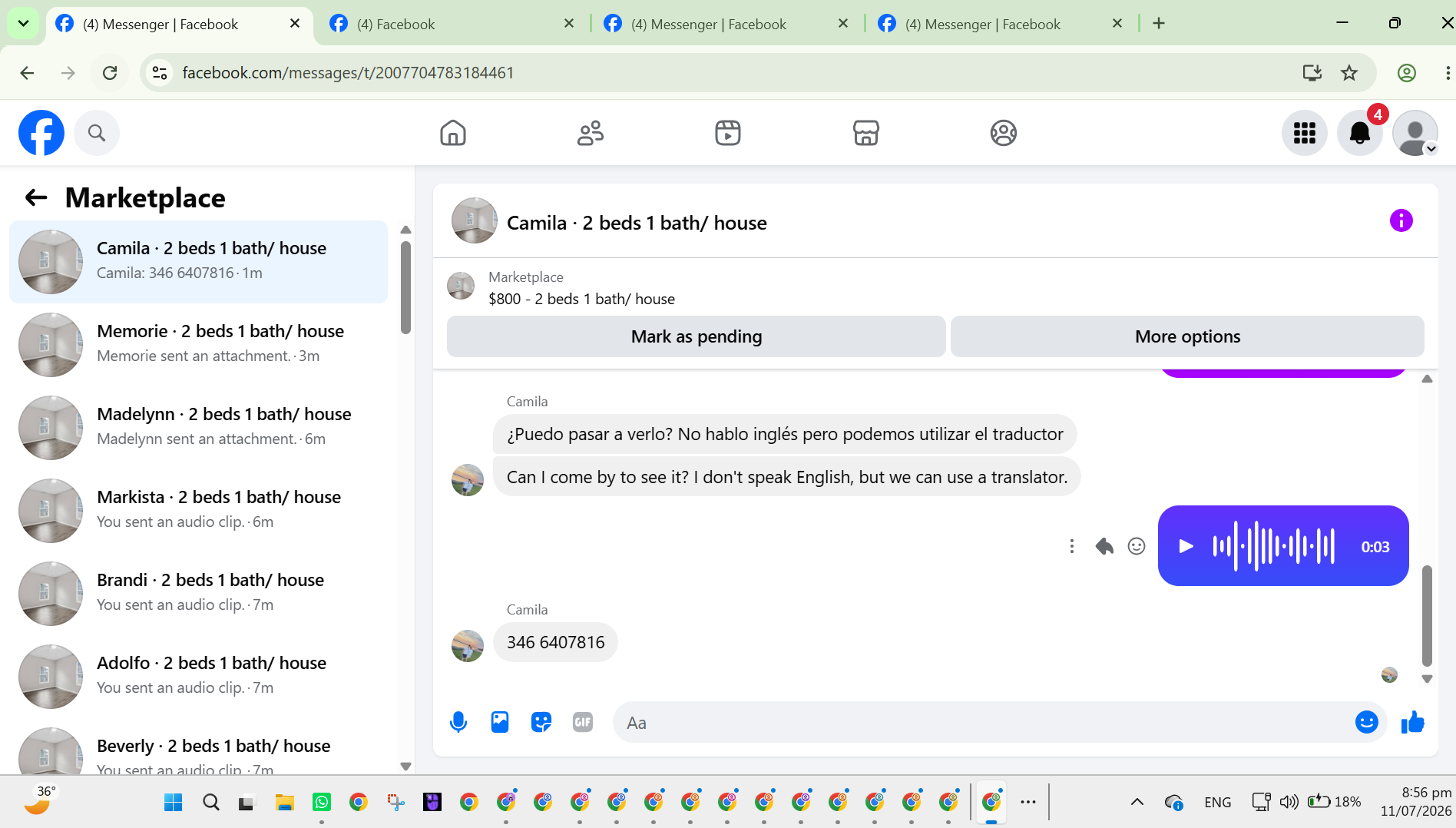Select the phone number message 346 6407816

(x=555, y=642)
